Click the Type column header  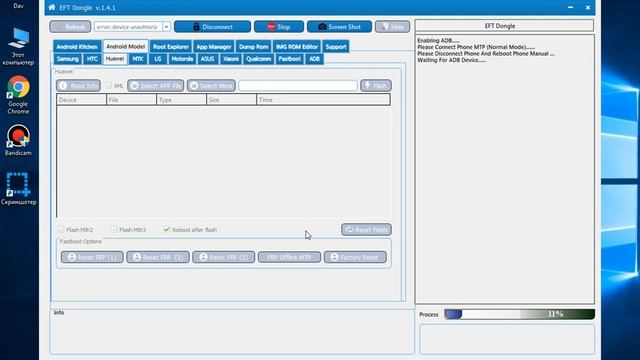coord(181,100)
